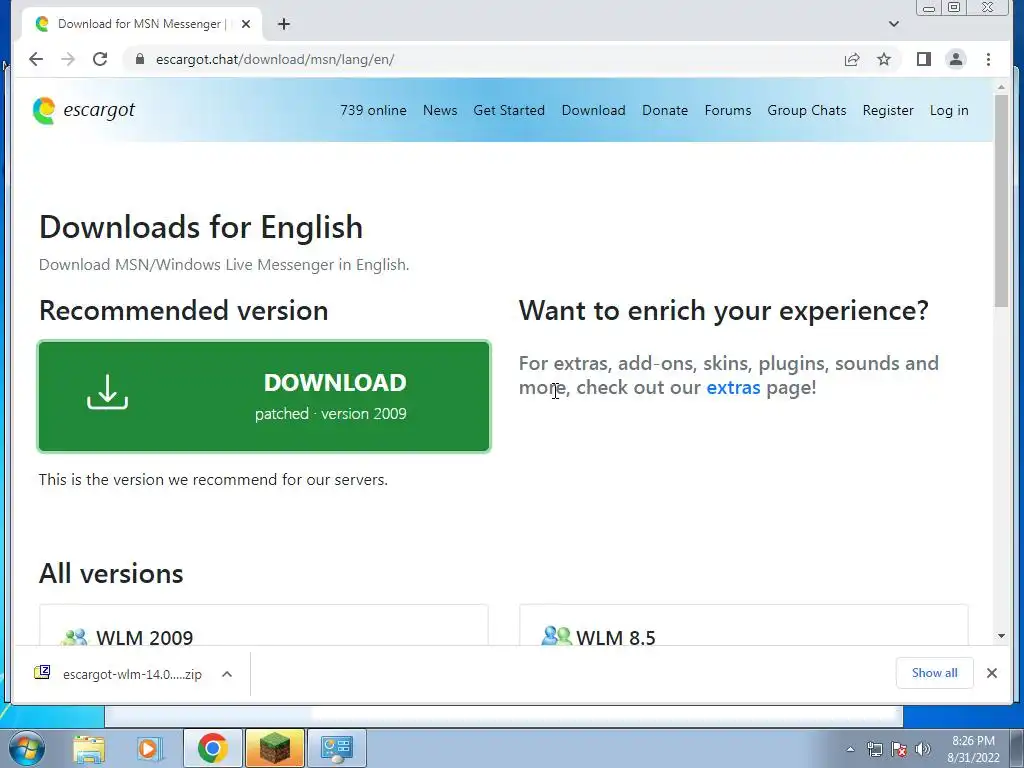Viewport: 1024px width, 768px height.
Task: Open Group Chats page
Action: click(807, 110)
